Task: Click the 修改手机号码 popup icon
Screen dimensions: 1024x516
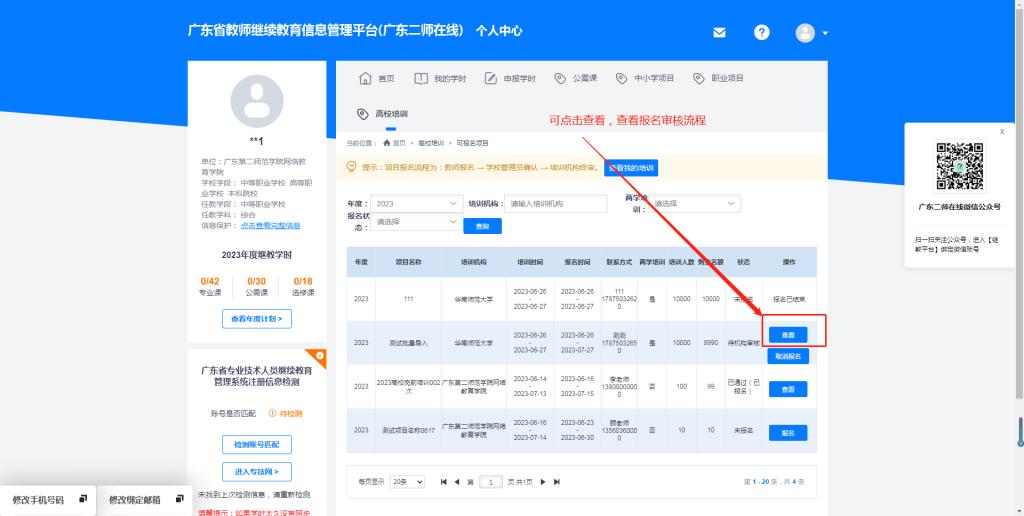Action: point(83,499)
